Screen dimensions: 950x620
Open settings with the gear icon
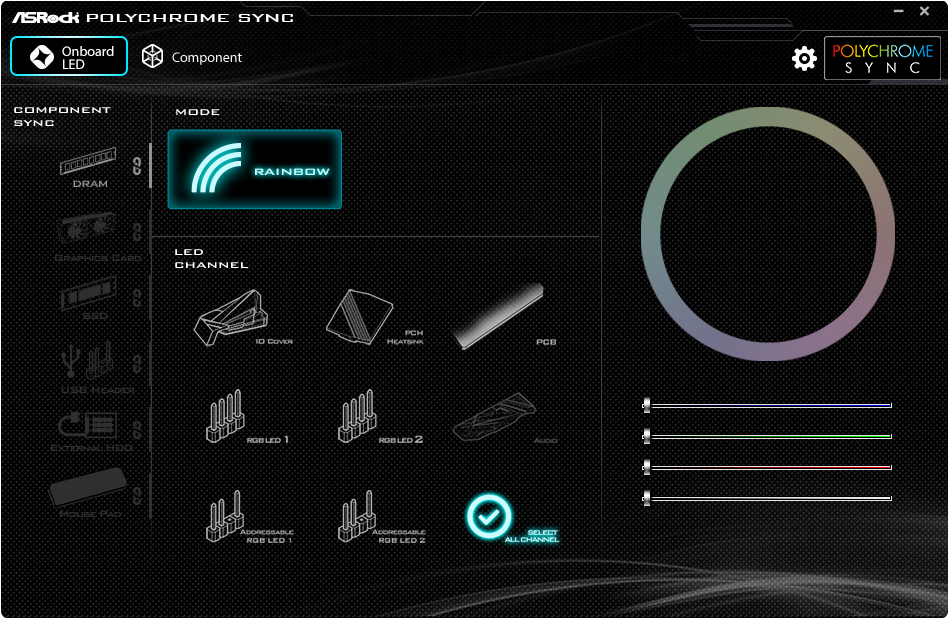pyautogui.click(x=804, y=58)
